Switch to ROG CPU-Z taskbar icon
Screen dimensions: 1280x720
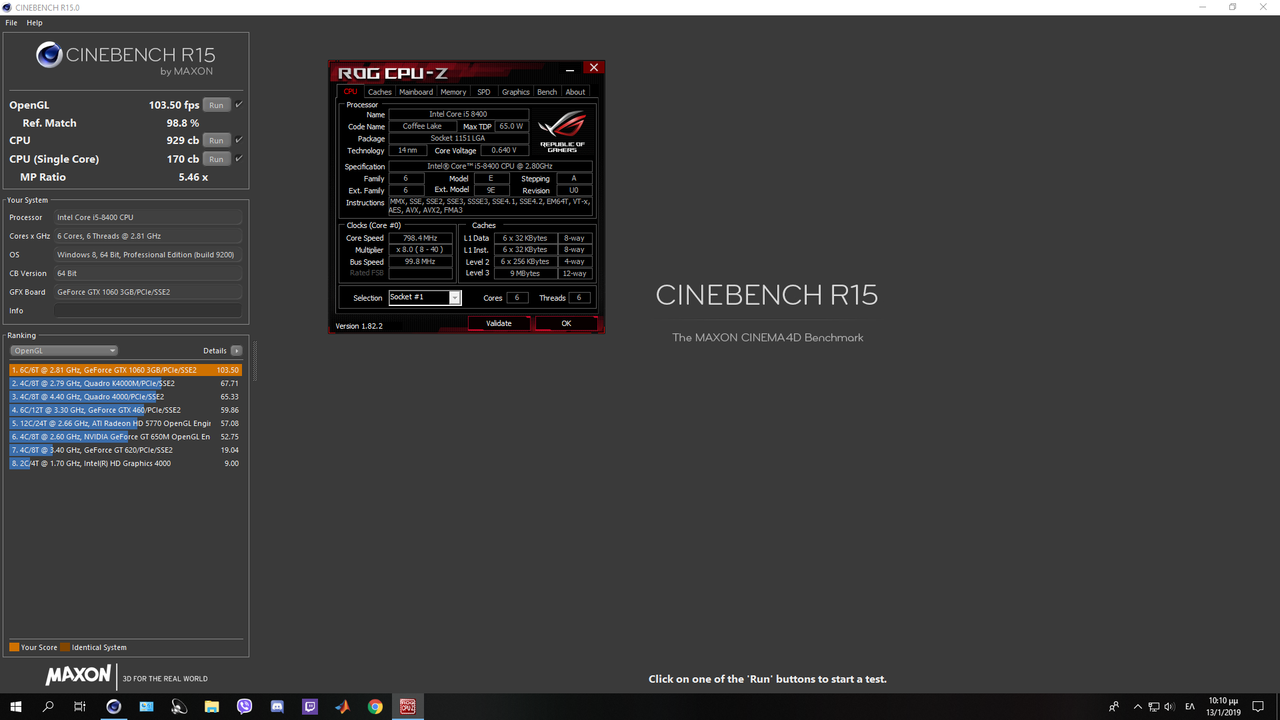tap(407, 707)
